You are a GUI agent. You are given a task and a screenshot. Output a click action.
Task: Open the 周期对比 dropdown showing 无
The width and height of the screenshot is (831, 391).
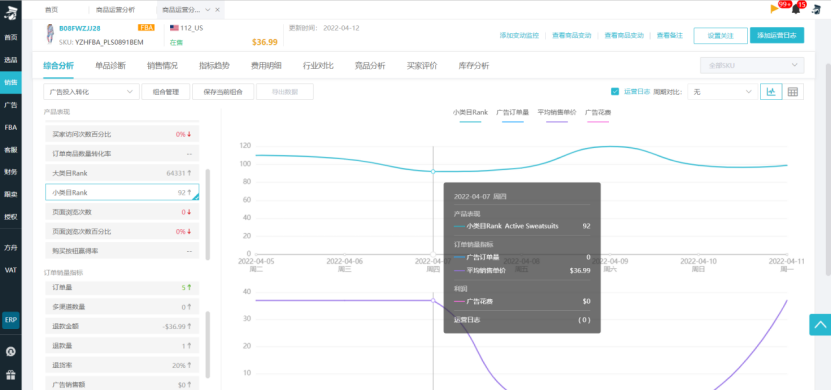click(722, 92)
